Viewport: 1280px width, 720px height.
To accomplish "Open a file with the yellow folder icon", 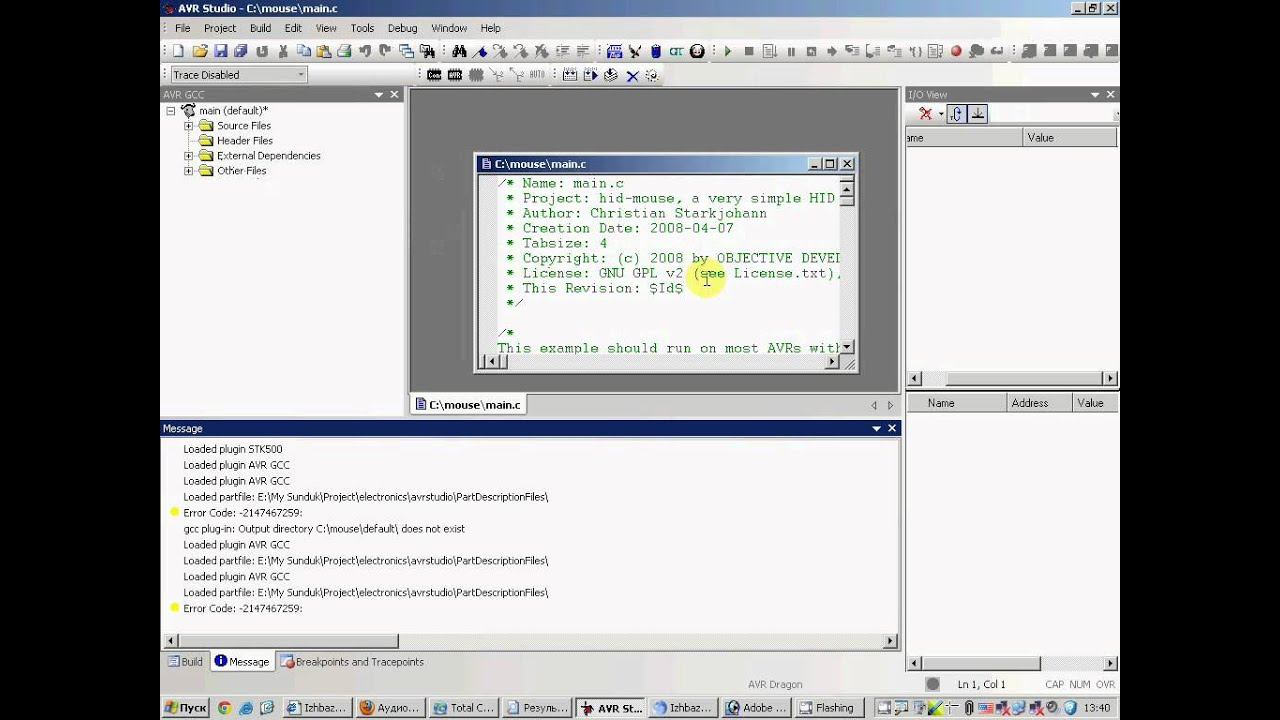I will click(x=199, y=51).
